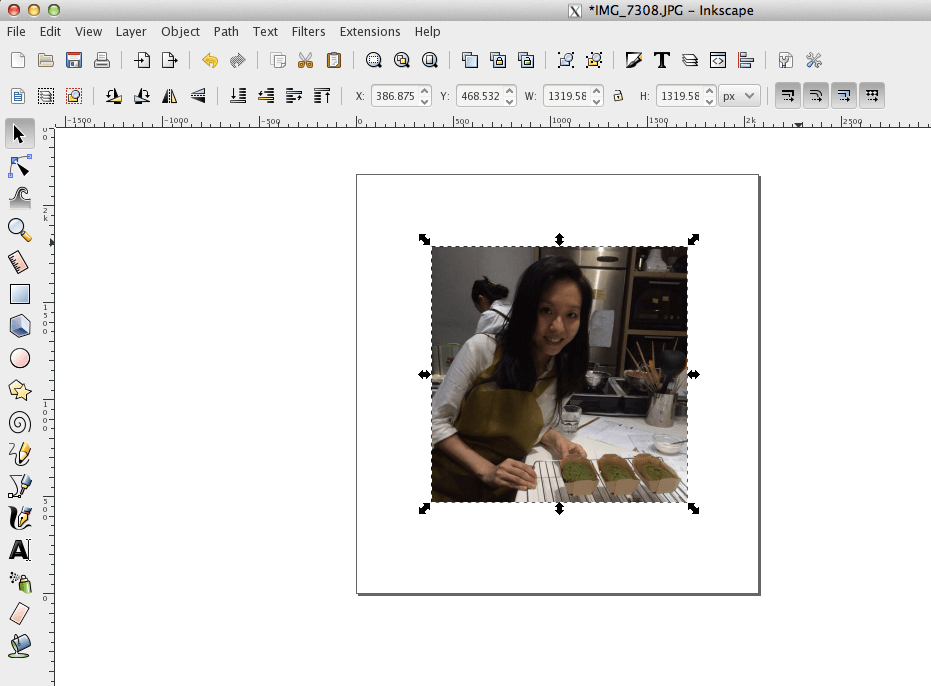931x686 pixels.
Task: Select the Ellipse circle tool
Action: (20, 358)
